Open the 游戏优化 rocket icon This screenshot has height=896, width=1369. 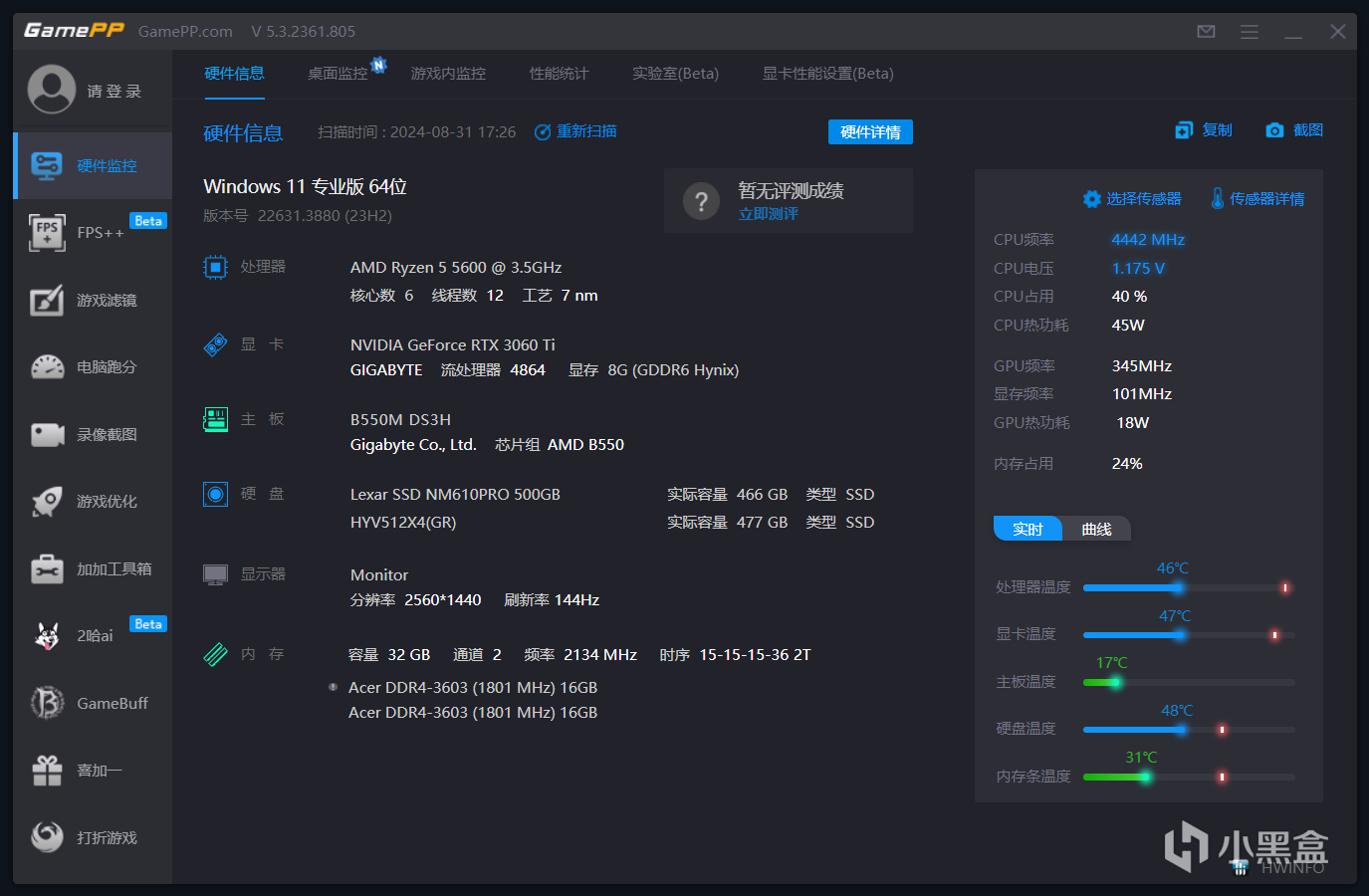click(x=47, y=502)
